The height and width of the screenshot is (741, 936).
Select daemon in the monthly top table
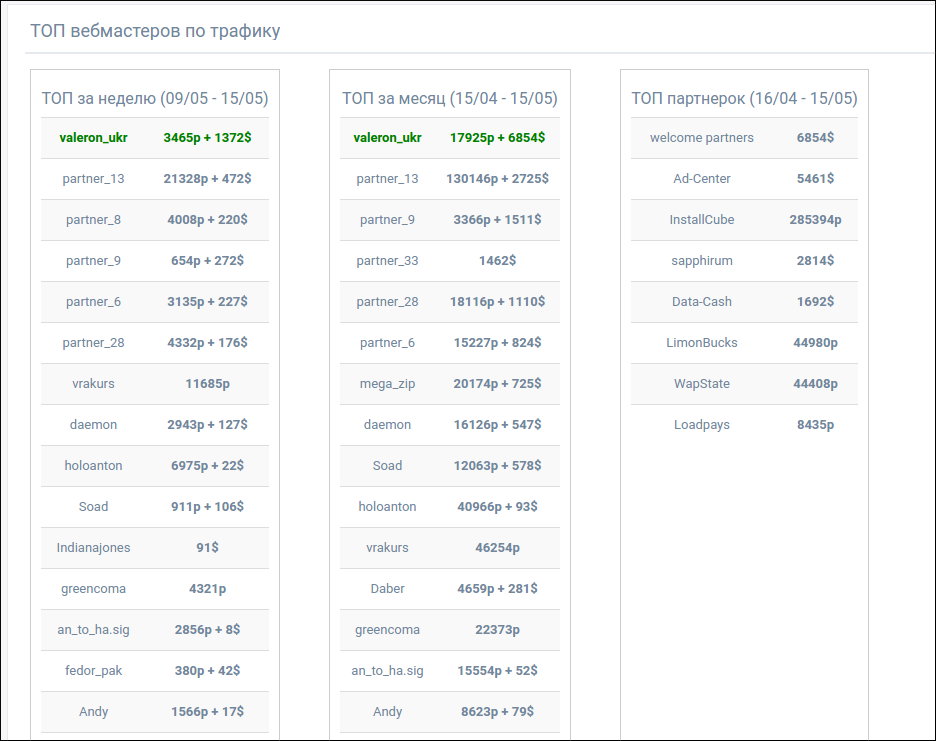[387, 425]
